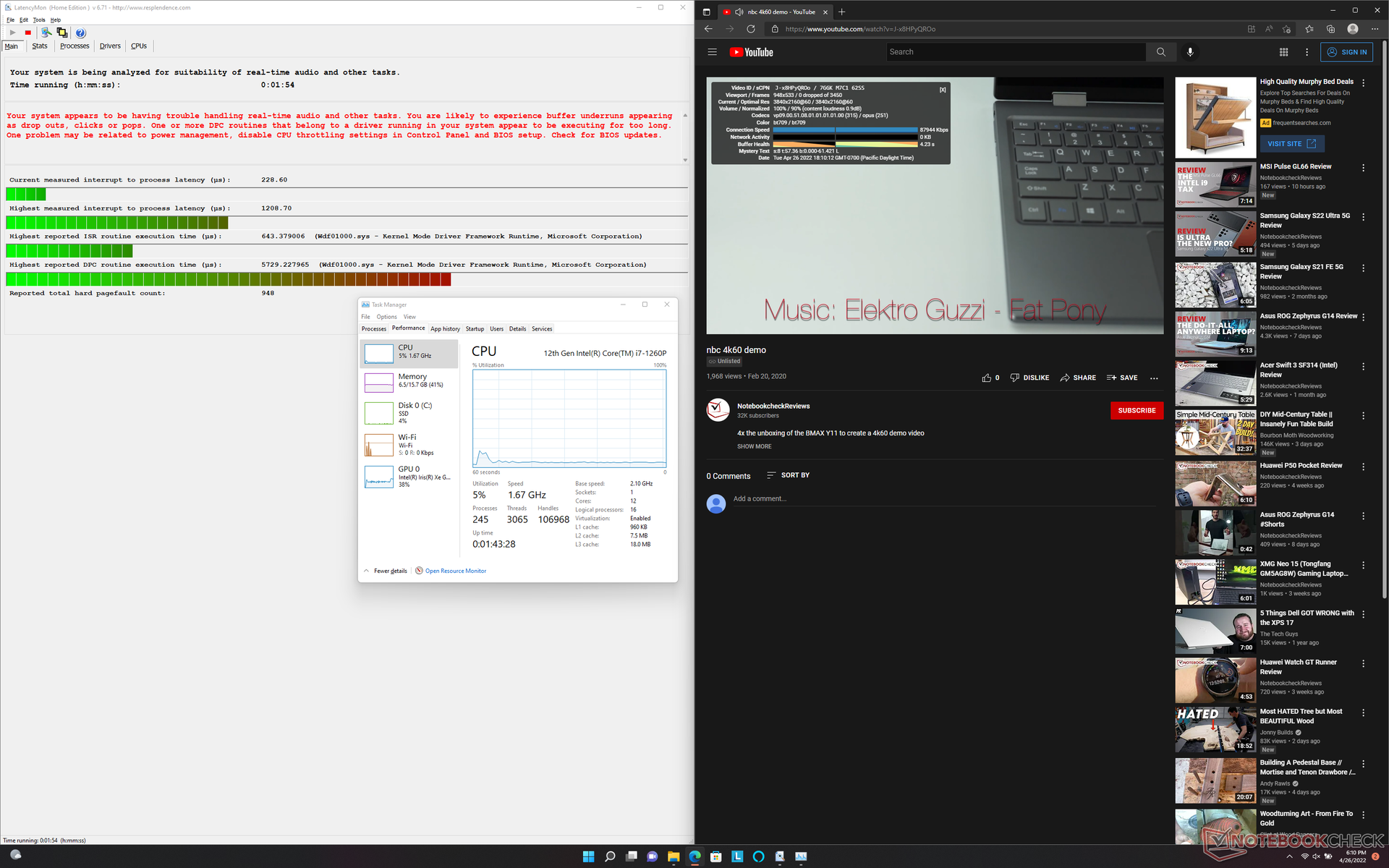1389x868 pixels.
Task: Open MSI Pulse GL66 Review thumbnail
Action: 1215,184
